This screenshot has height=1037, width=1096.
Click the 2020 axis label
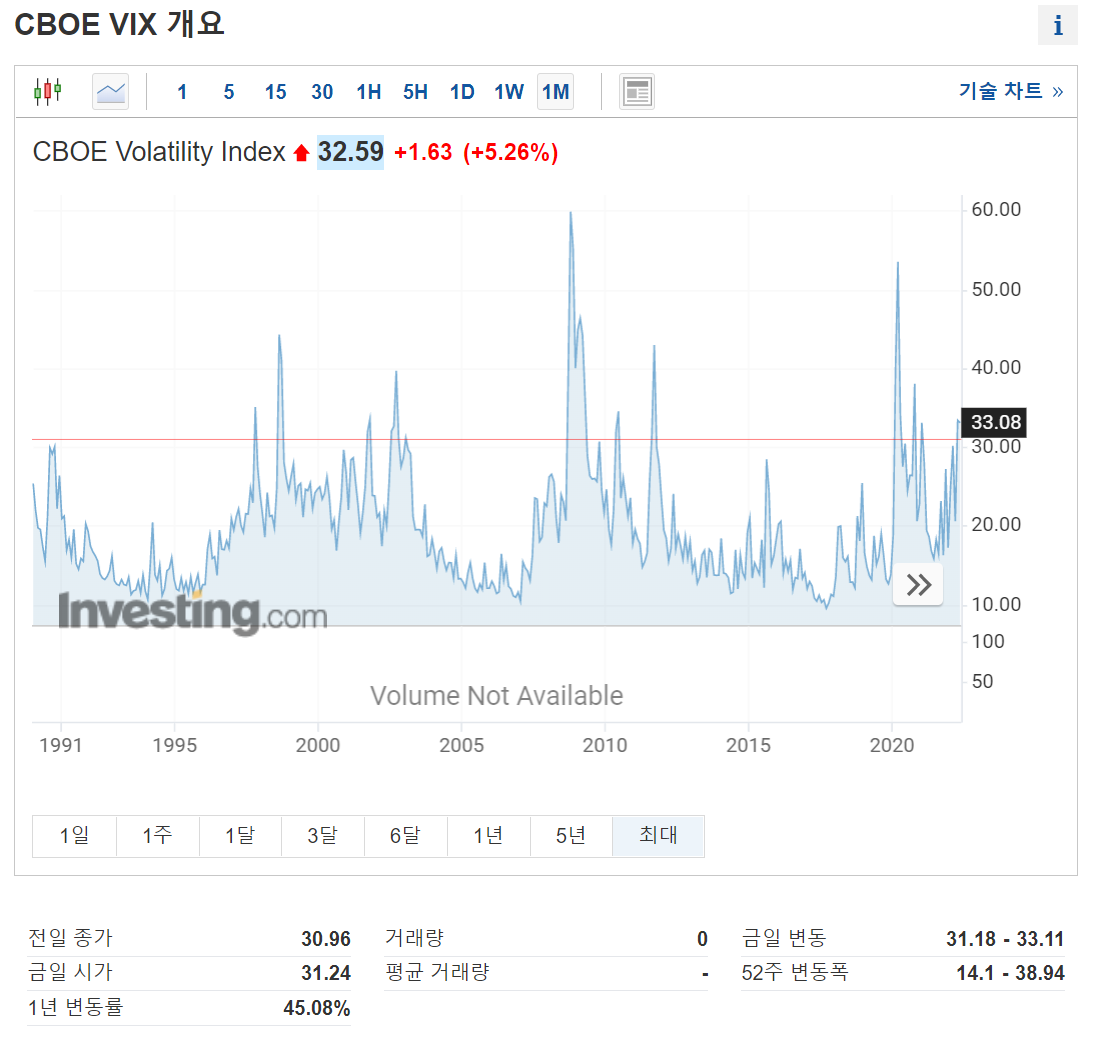(892, 745)
